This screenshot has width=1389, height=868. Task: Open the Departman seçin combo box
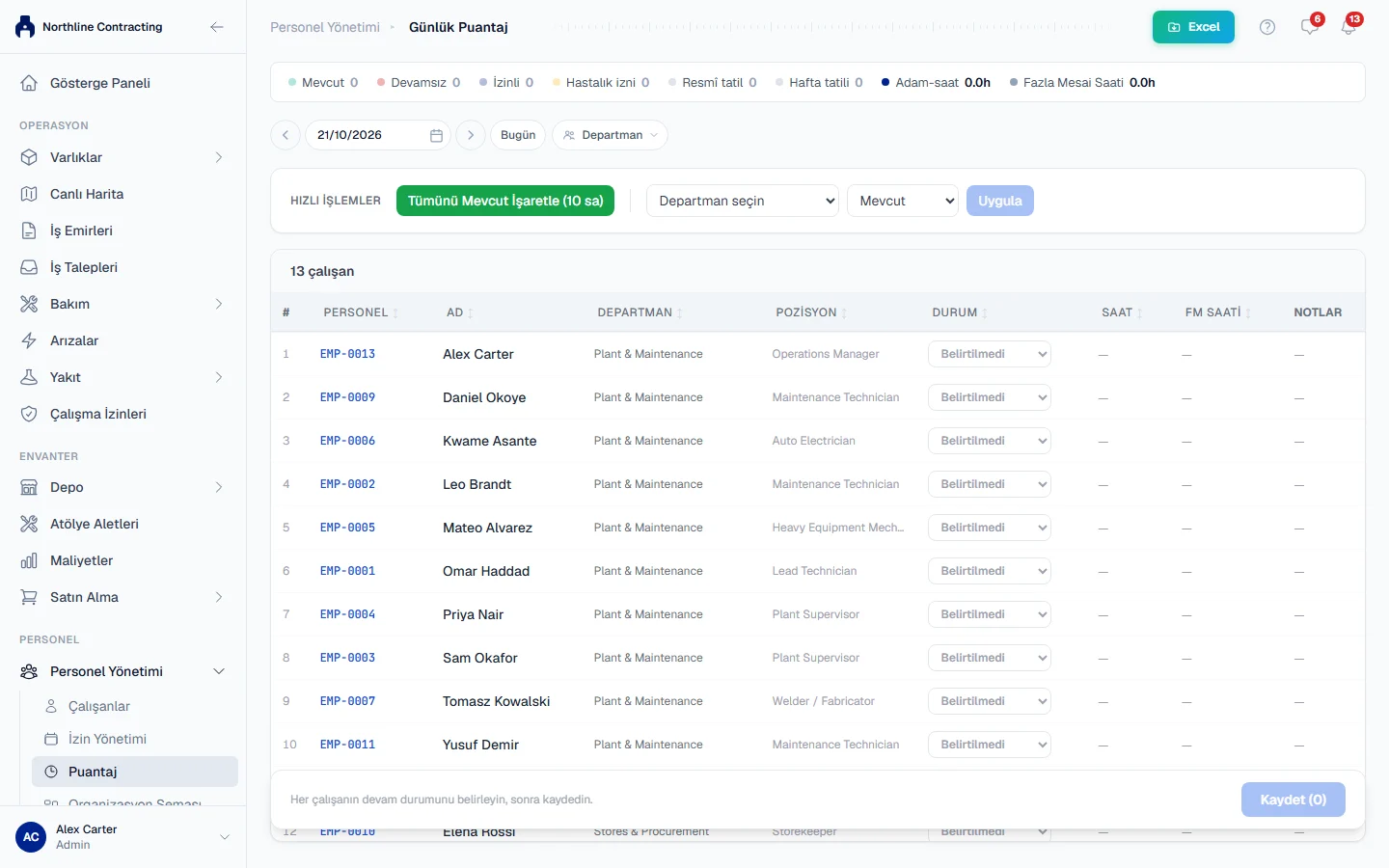point(743,201)
